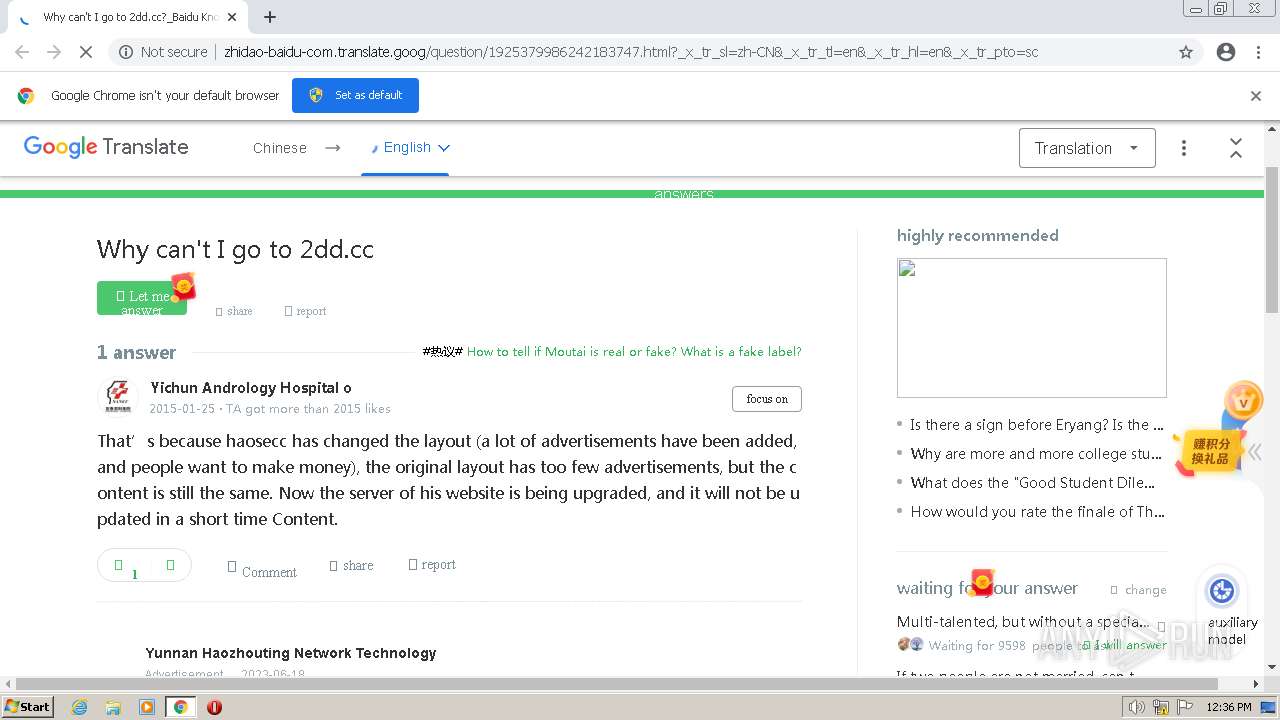Viewport: 1280px width, 720px height.
Task: Share the answer beside Comment
Action: (351, 565)
